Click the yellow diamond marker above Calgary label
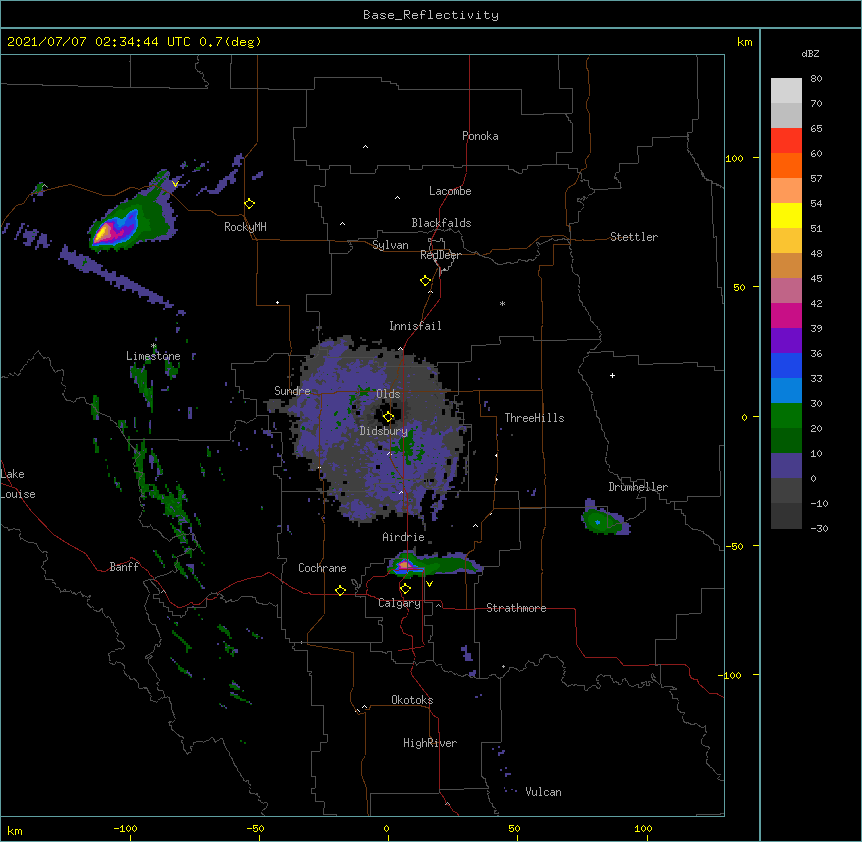862x842 pixels. (x=405, y=589)
